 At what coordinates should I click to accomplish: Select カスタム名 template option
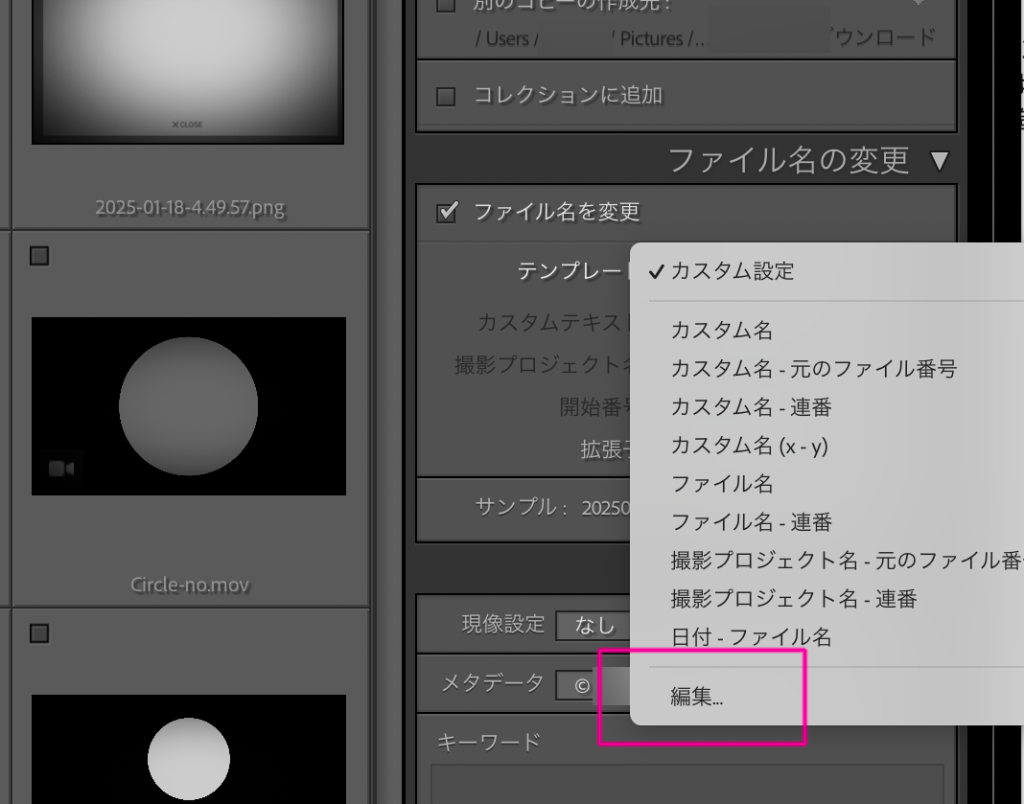tap(721, 330)
